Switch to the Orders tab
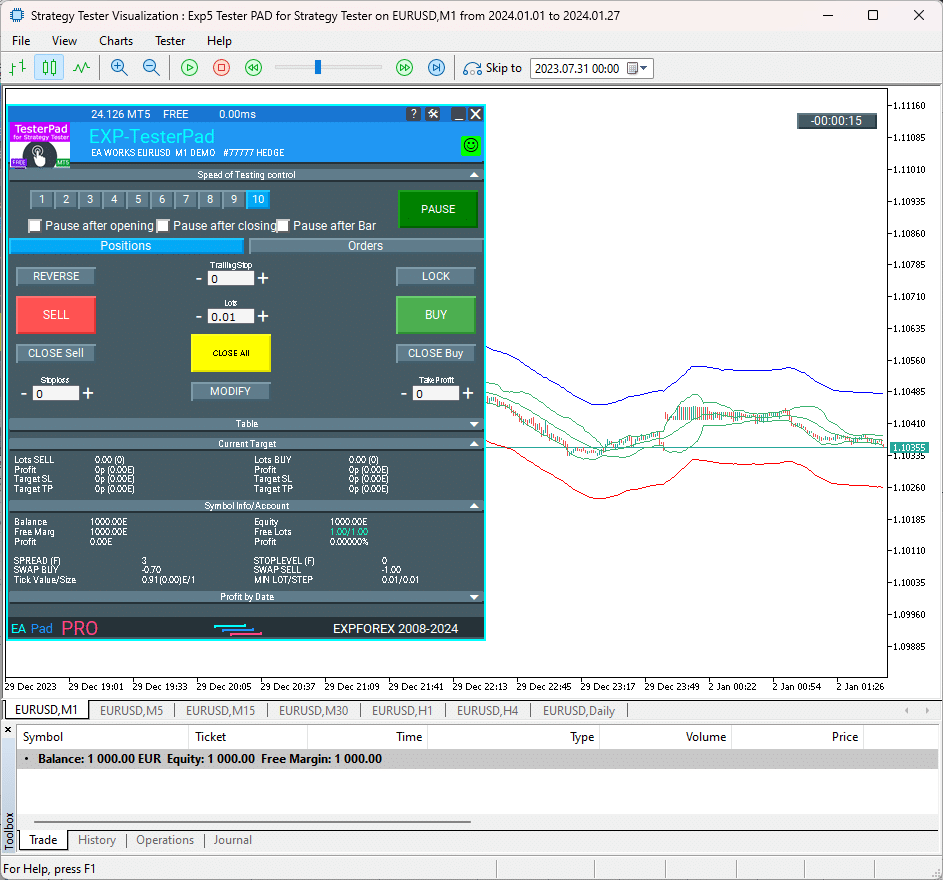Viewport: 943px width, 880px height. [366, 246]
